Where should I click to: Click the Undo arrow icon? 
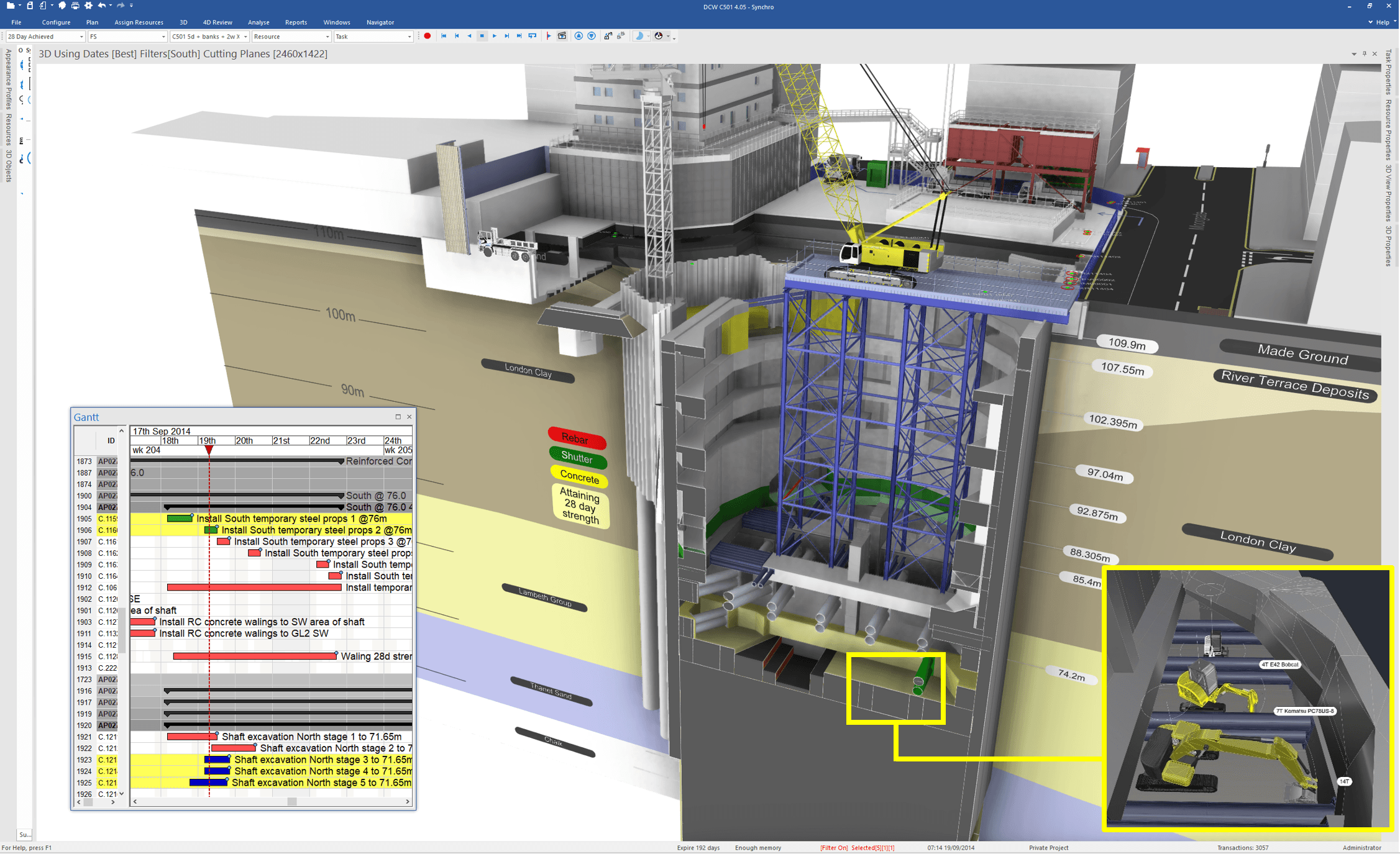pos(102,6)
